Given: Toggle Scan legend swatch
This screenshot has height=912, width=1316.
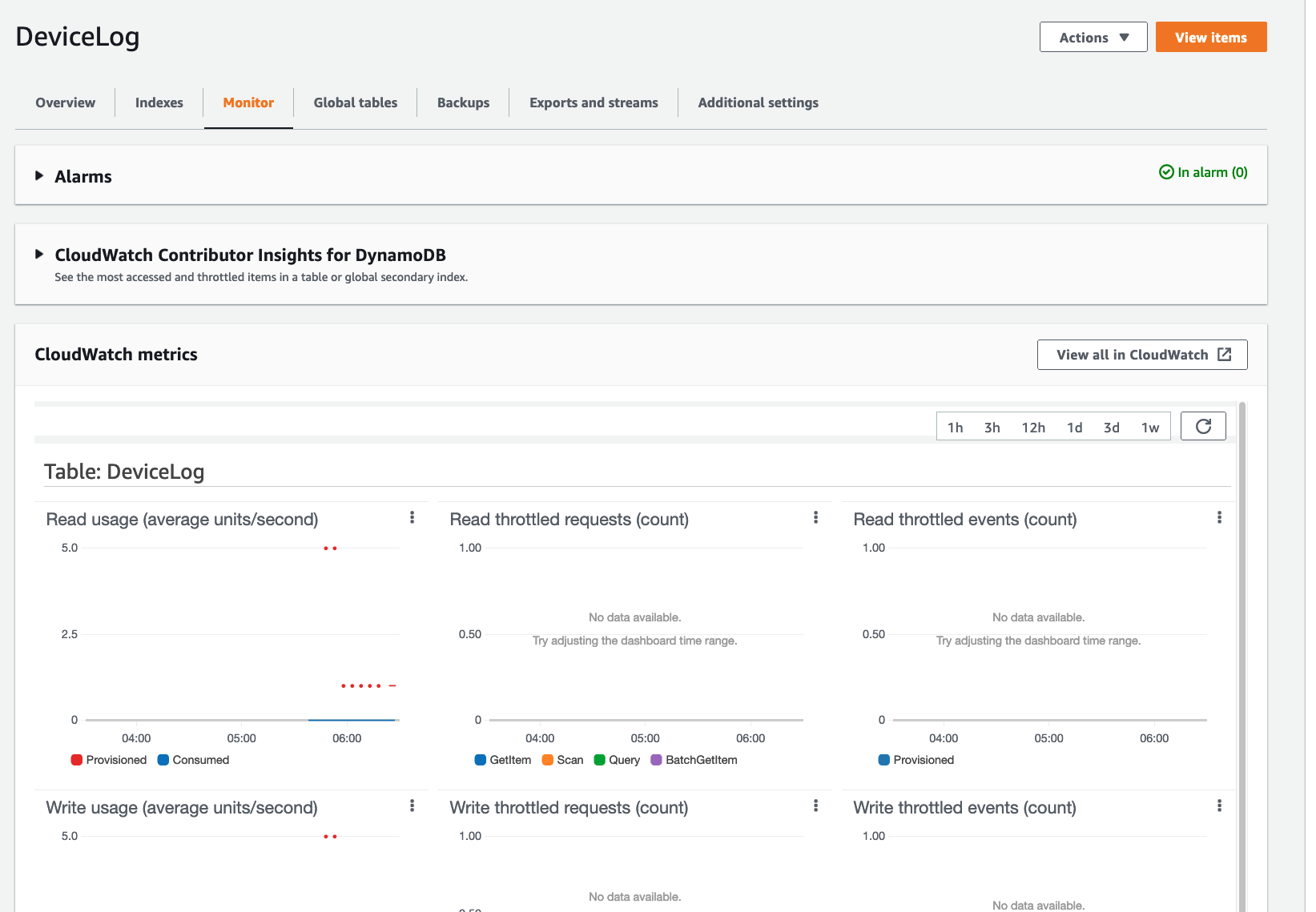Looking at the screenshot, I should pos(548,760).
